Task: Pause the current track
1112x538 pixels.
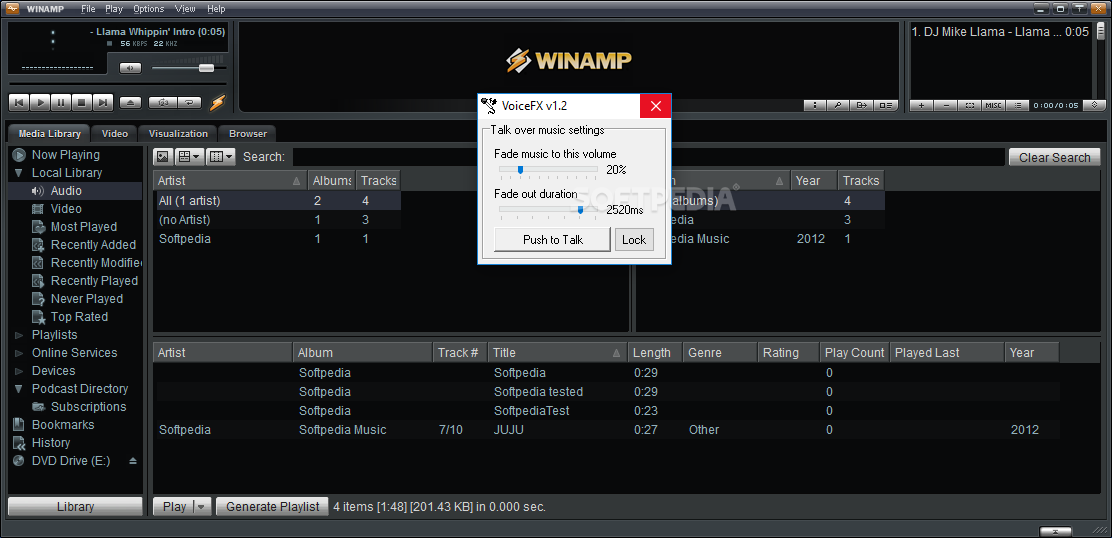Action: (60, 103)
